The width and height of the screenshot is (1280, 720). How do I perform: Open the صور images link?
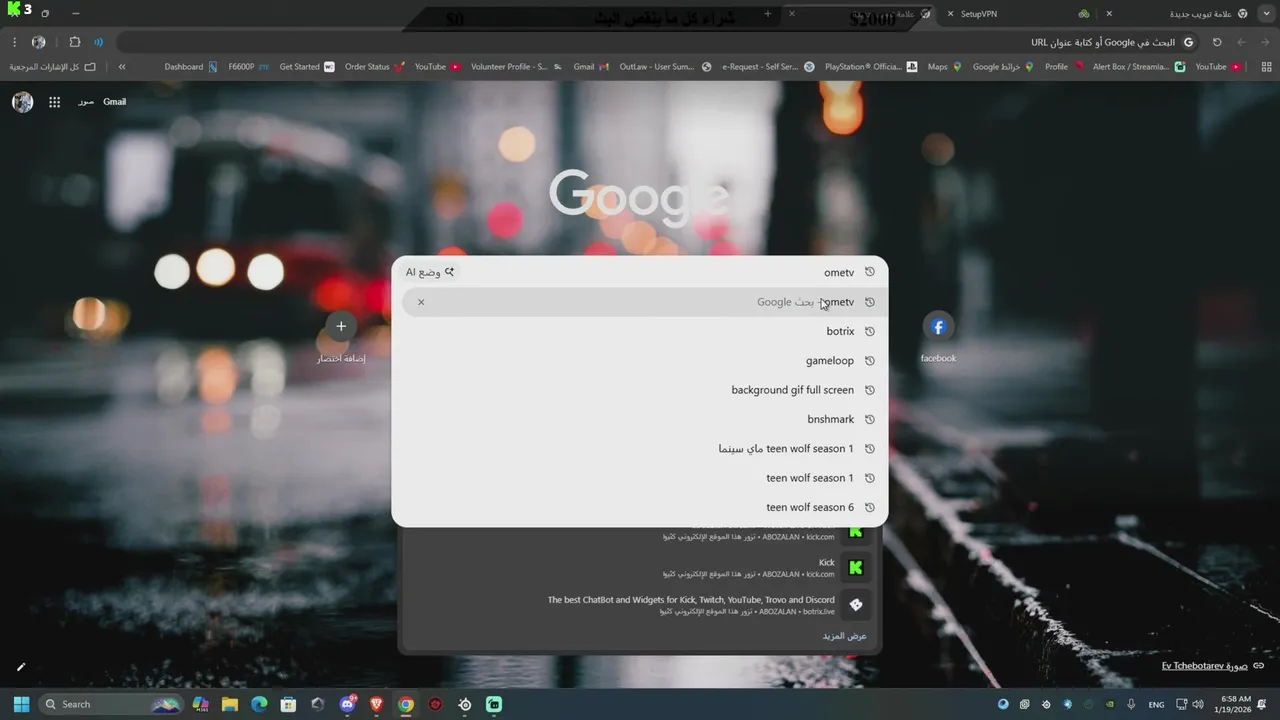pos(86,102)
